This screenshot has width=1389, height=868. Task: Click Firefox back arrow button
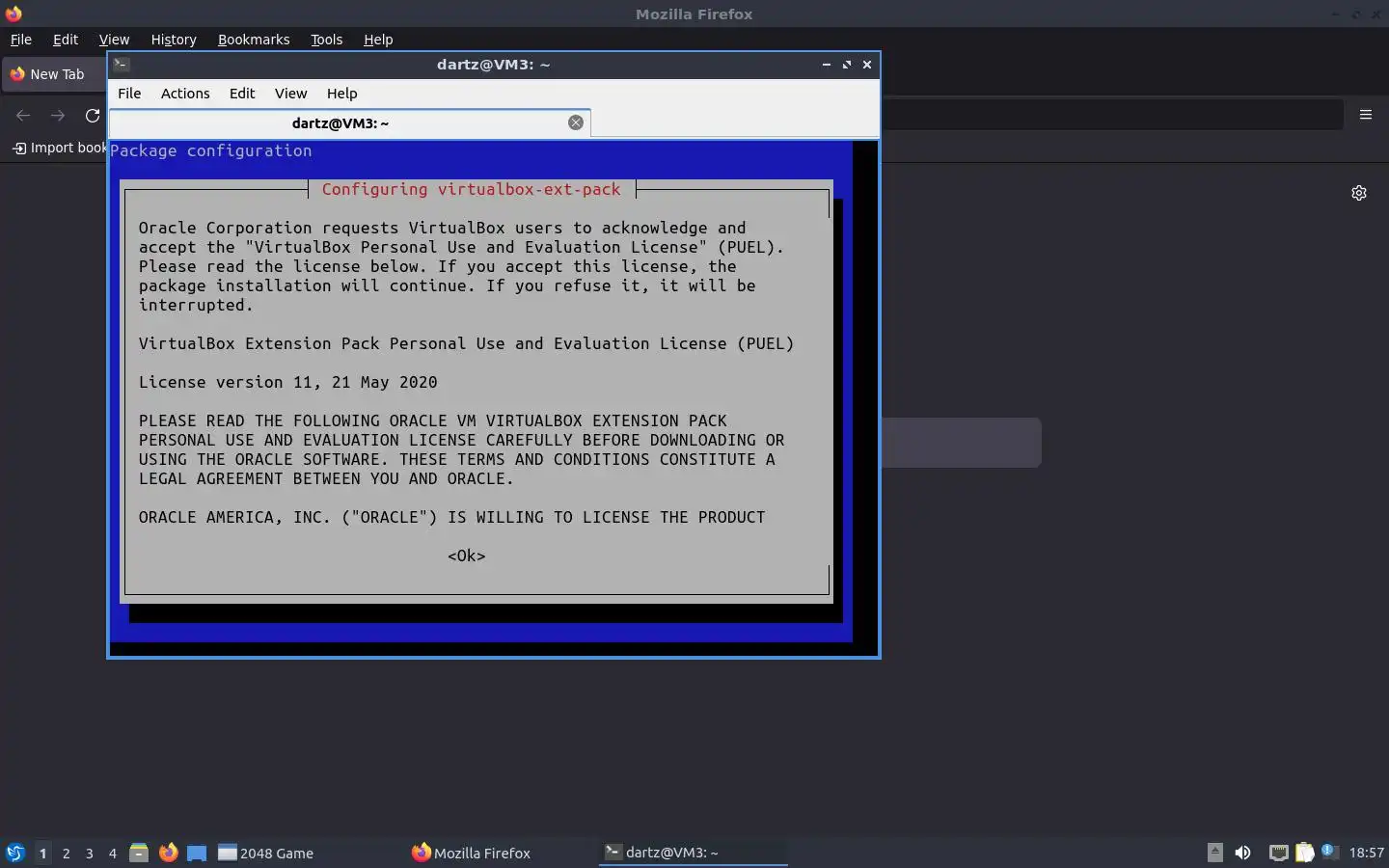click(23, 116)
